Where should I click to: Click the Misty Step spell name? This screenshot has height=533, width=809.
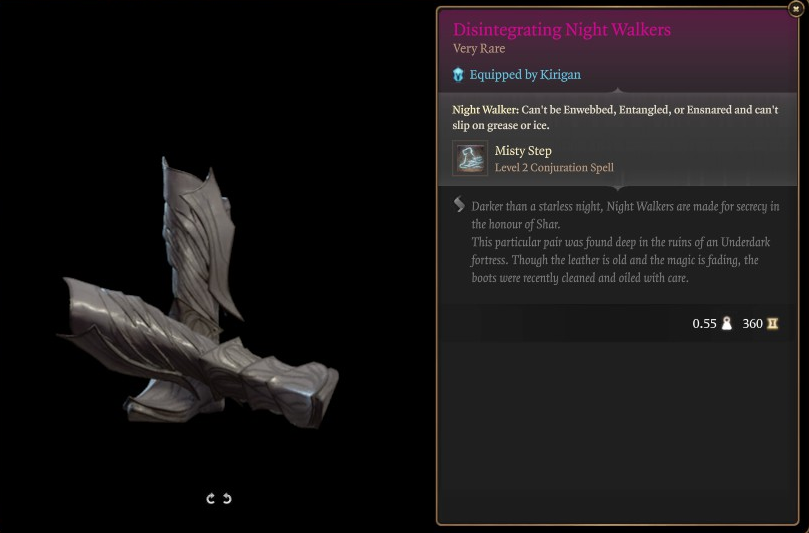coord(523,151)
